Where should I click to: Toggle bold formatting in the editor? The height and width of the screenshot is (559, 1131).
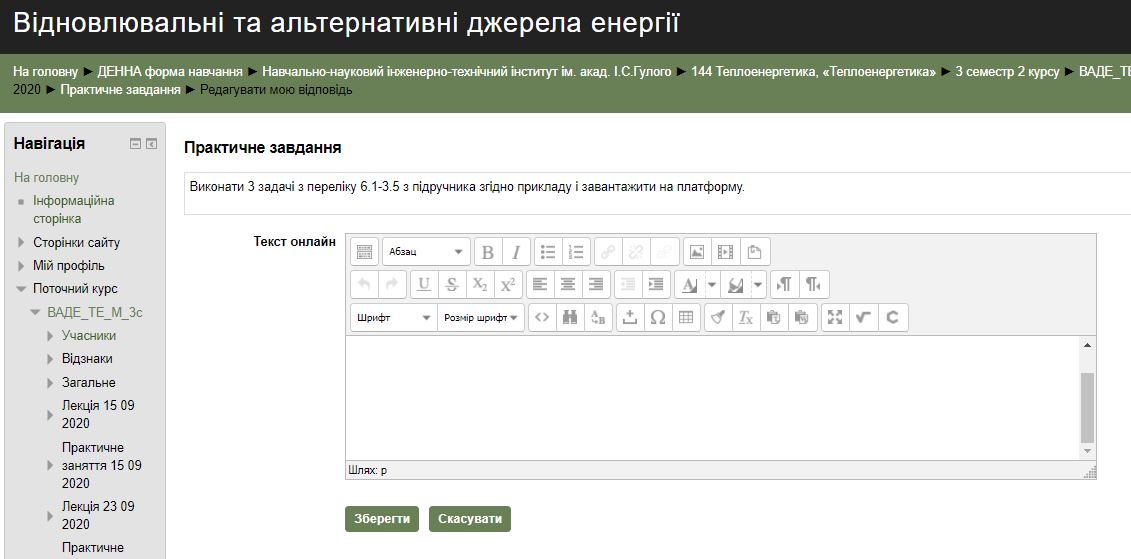488,252
